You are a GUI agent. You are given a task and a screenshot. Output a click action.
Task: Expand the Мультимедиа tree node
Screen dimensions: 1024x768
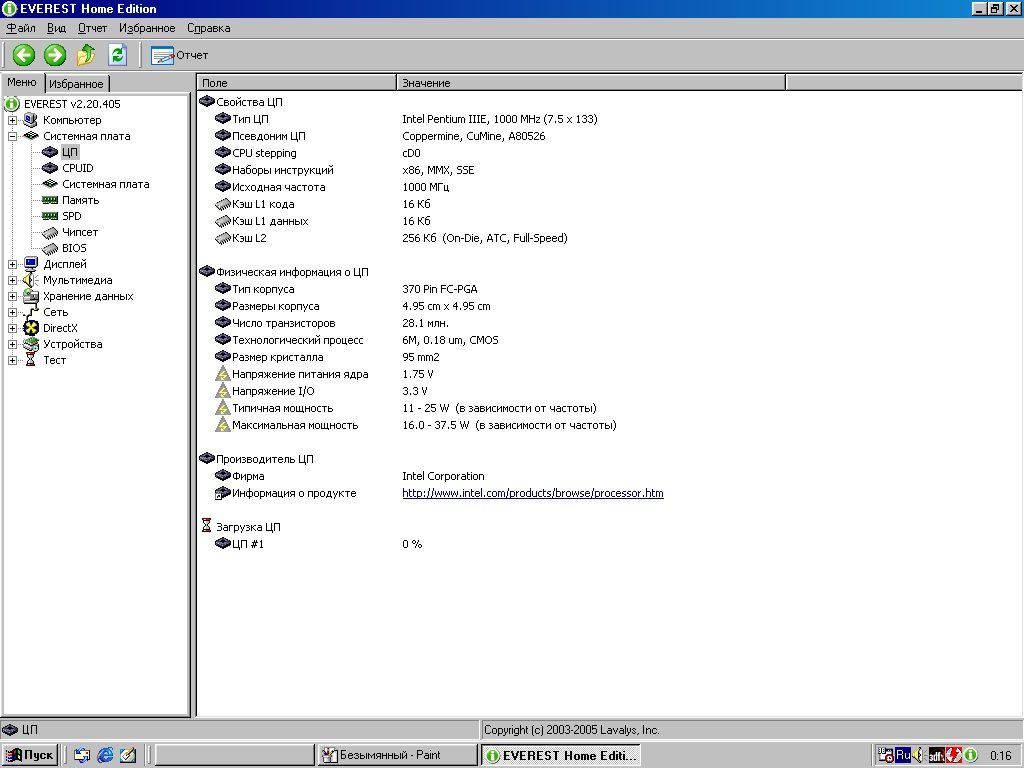point(12,280)
